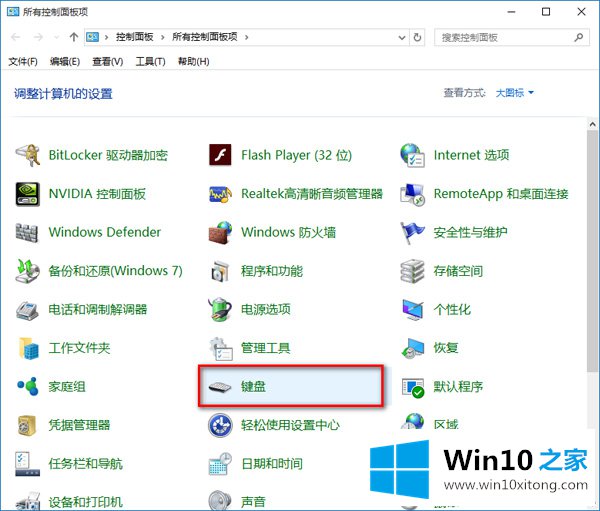Expand the 大图标 view mode dropdown
This screenshot has height=511, width=600.
(x=514, y=93)
